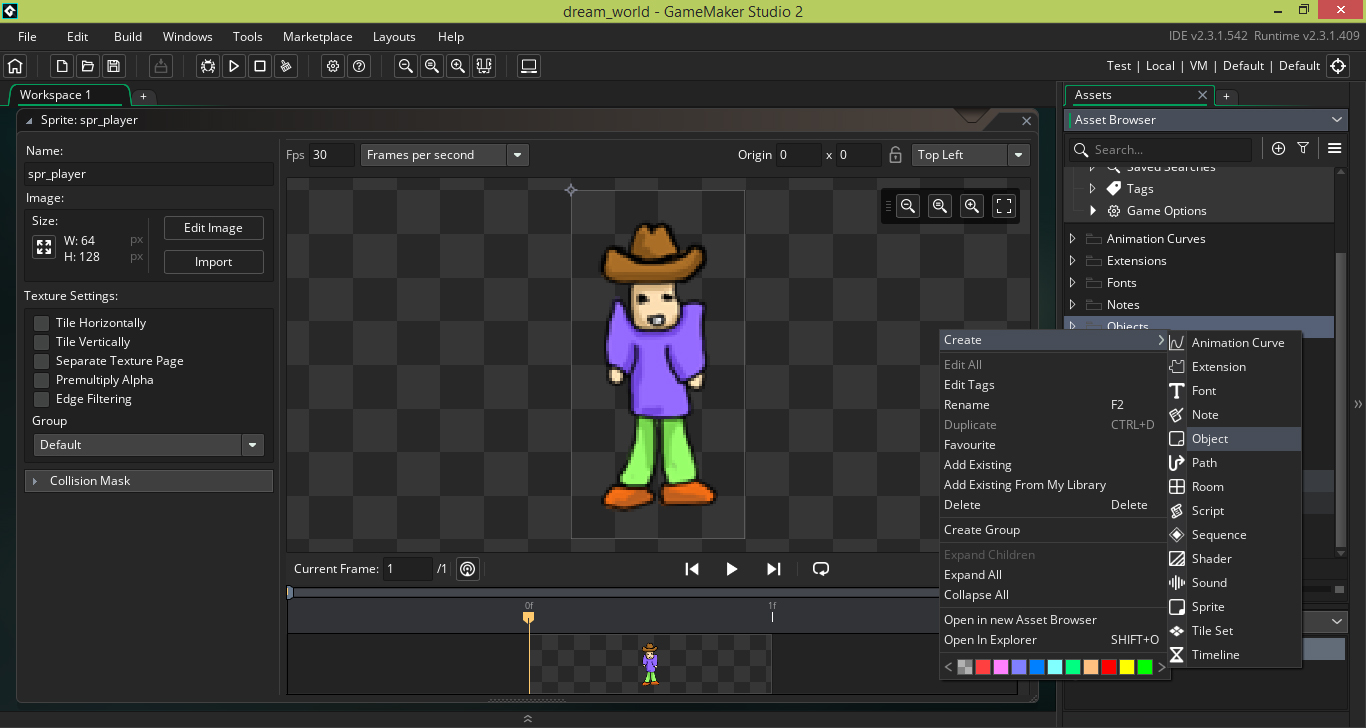The width and height of the screenshot is (1366, 728).
Task: Stop the game with the toolbar square icon
Action: click(x=260, y=66)
